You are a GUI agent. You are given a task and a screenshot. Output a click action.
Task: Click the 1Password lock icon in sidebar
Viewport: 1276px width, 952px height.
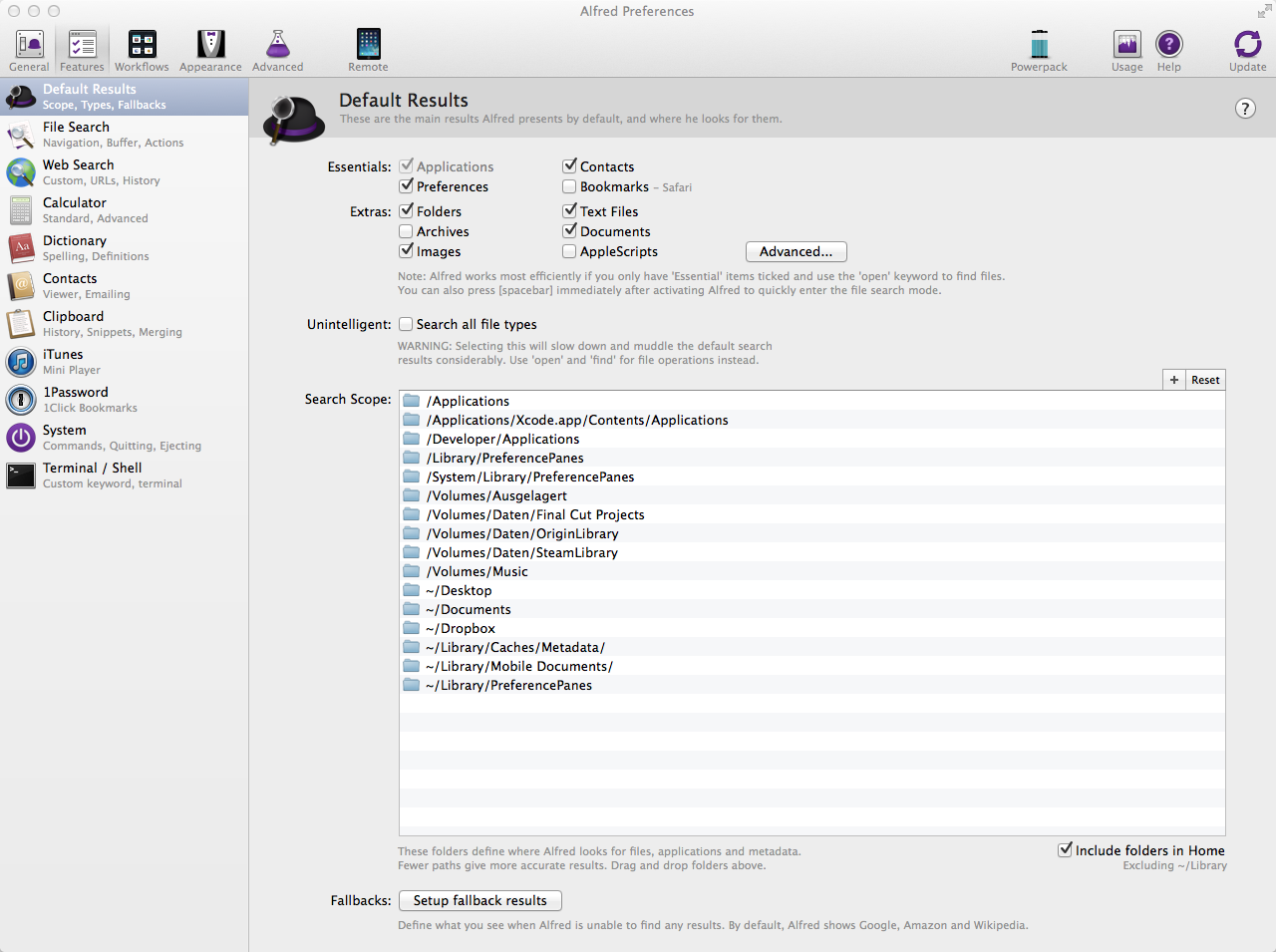click(21, 400)
